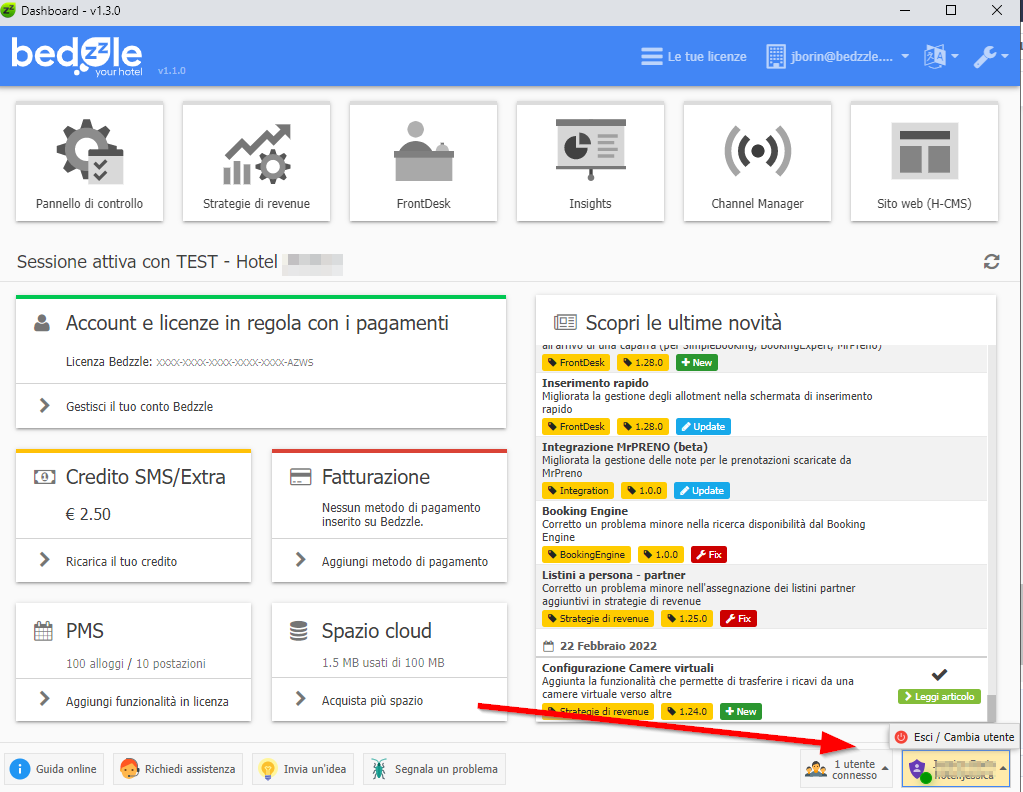Click the 1.24.0 version tag

687,711
